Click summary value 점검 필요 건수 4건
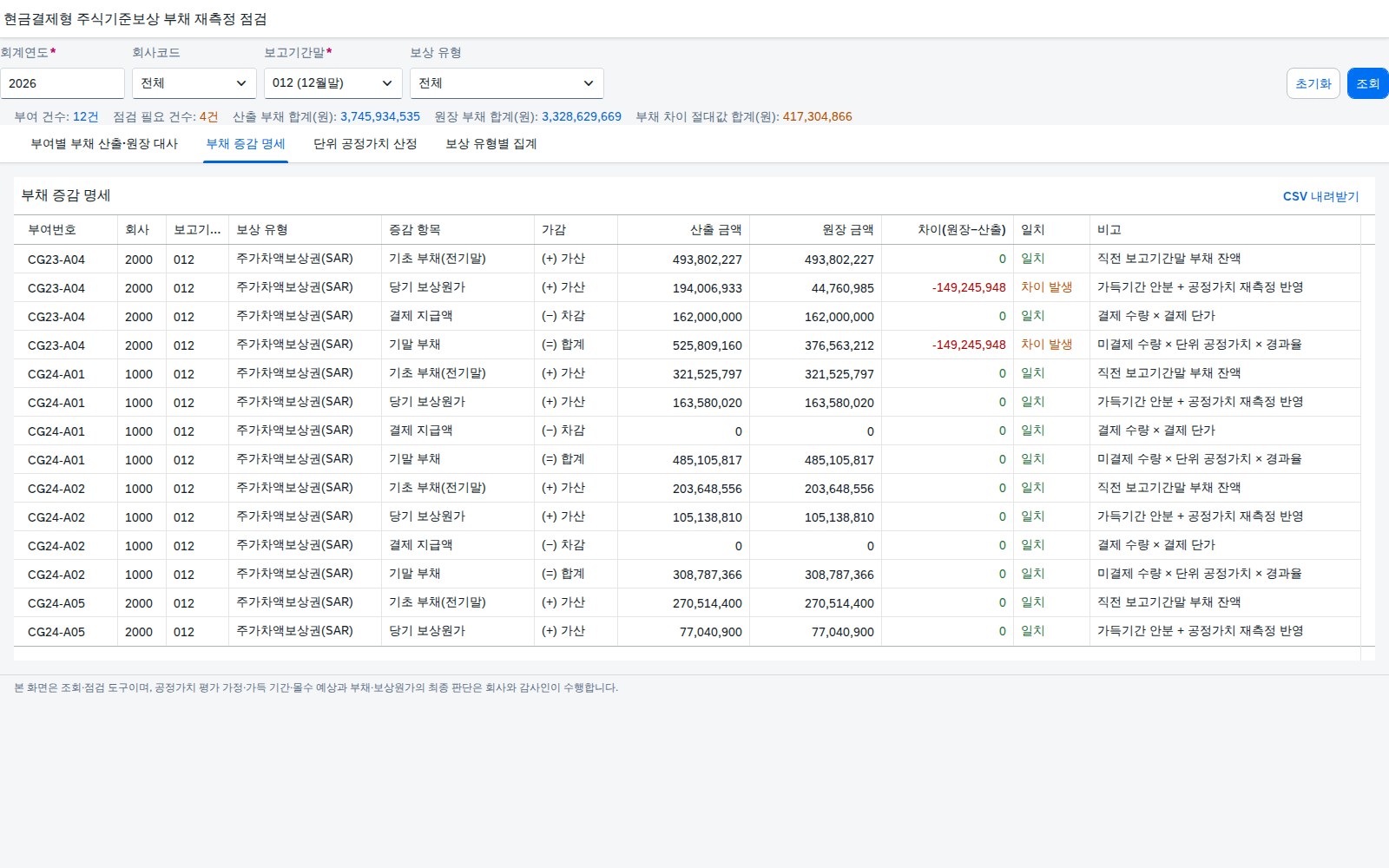1389x868 pixels. click(x=208, y=116)
